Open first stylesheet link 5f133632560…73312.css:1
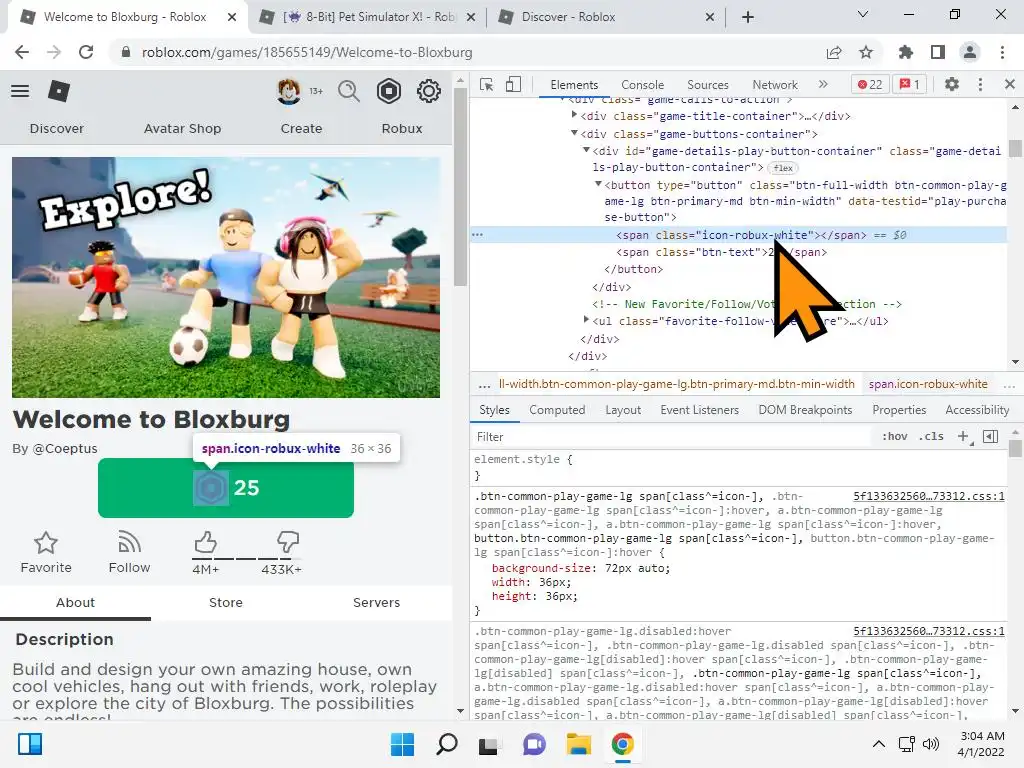The width and height of the screenshot is (1024, 768). click(929, 496)
